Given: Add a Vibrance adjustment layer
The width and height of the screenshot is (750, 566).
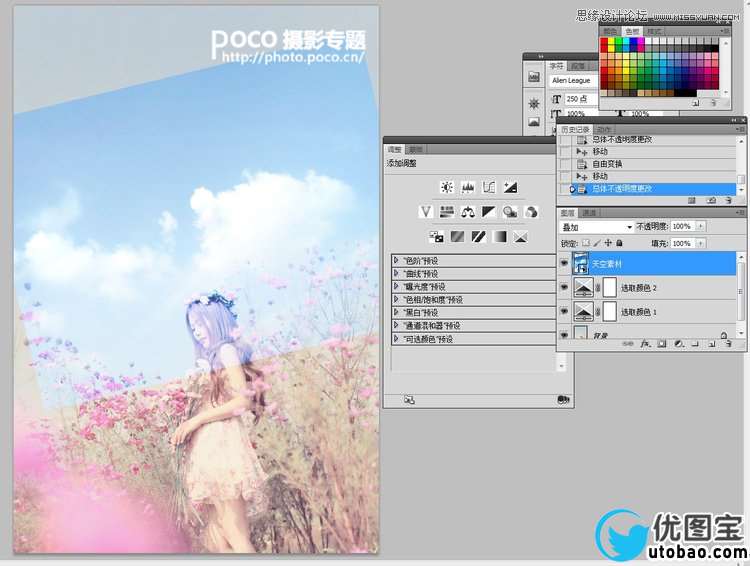Looking at the screenshot, I should [x=426, y=211].
